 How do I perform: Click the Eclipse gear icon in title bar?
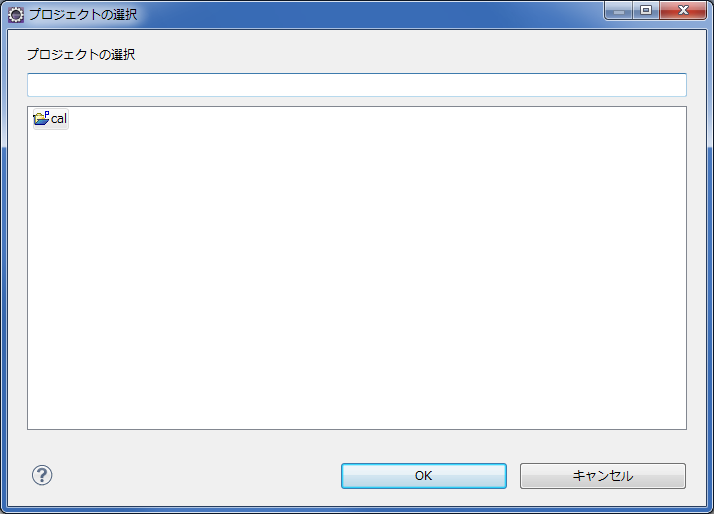point(16,15)
